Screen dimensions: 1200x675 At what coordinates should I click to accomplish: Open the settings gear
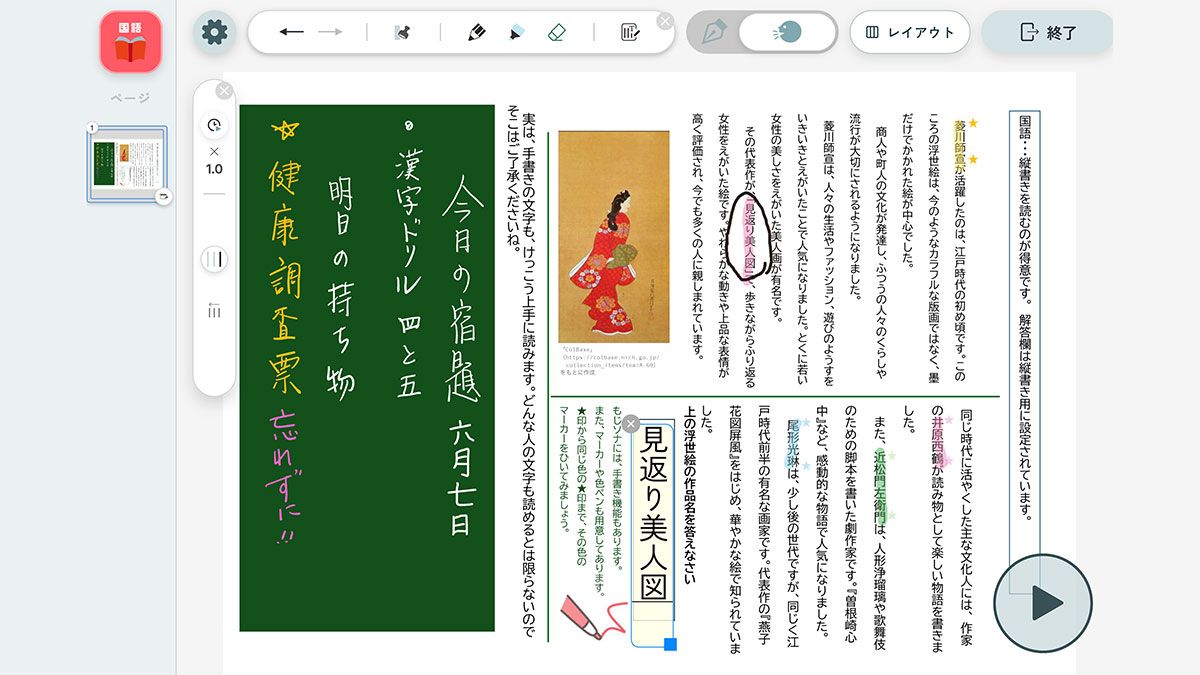point(214,31)
